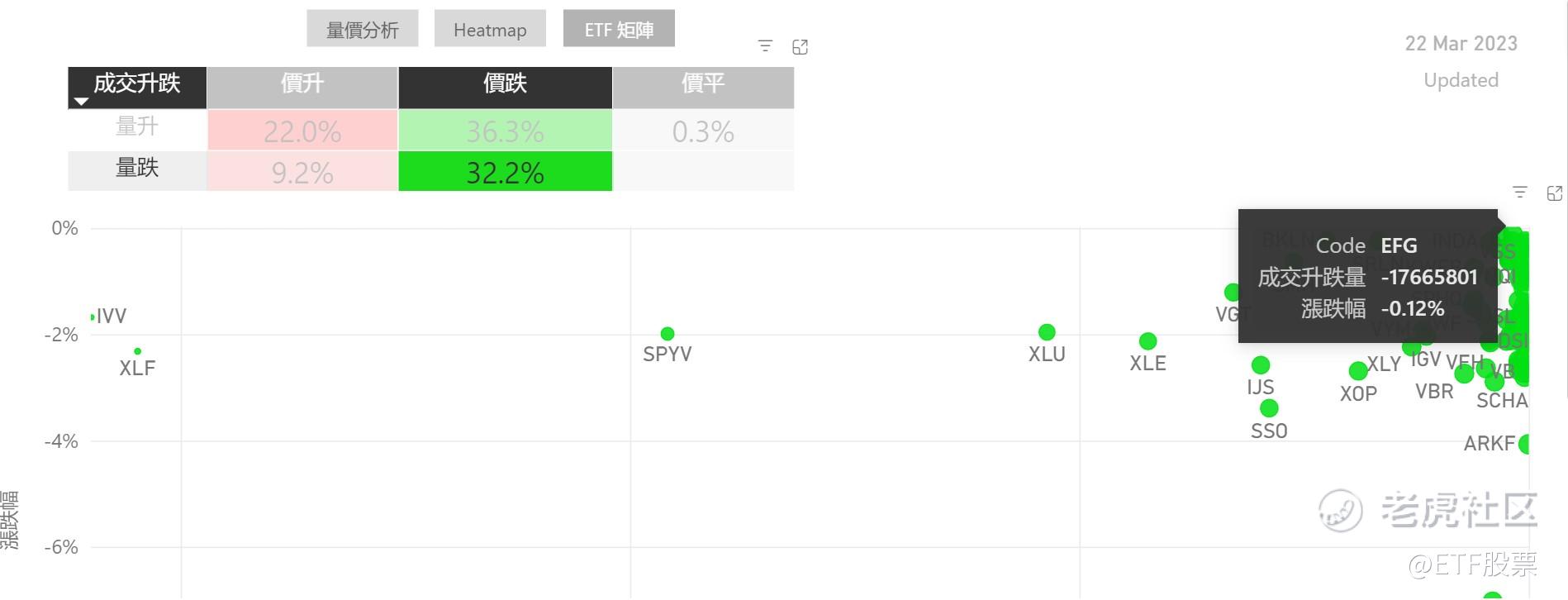Select the 量跌 row header
The image size is (1568, 600).
137,169
